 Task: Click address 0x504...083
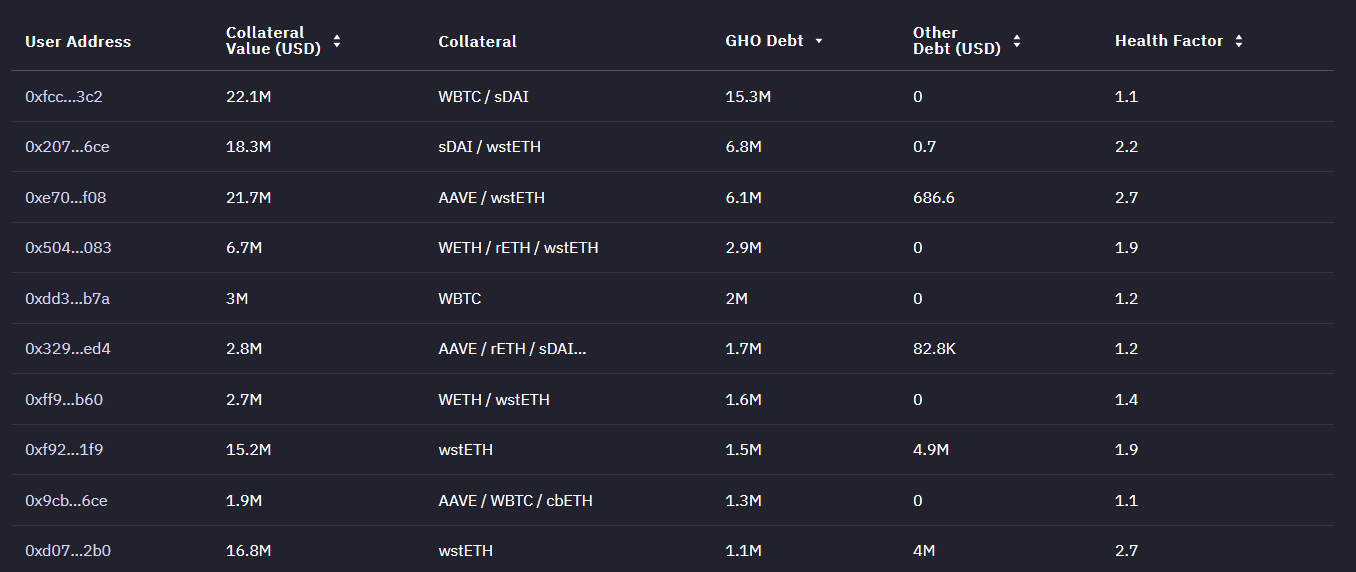click(68, 248)
